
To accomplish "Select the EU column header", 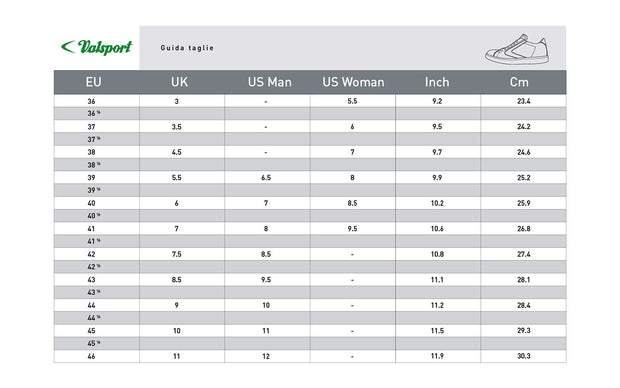I will tap(94, 82).
